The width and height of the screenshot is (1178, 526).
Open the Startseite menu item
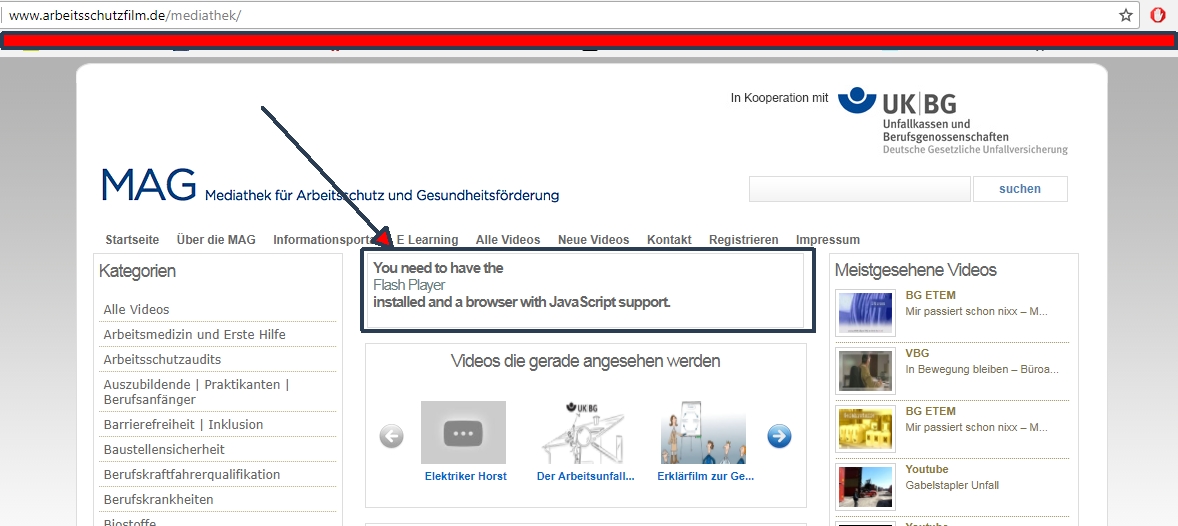click(132, 240)
